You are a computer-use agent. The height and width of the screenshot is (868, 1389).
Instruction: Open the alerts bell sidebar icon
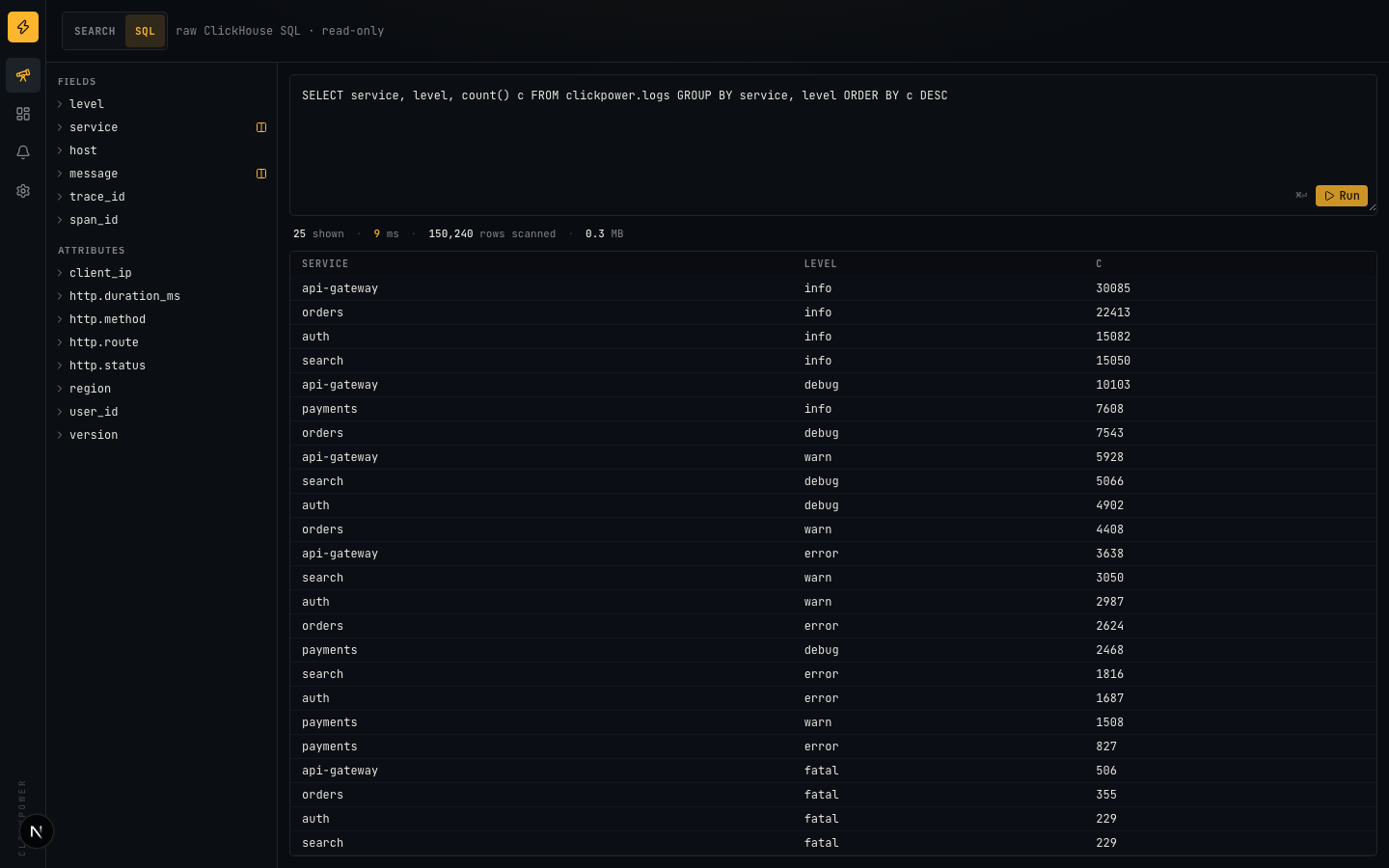tap(23, 152)
